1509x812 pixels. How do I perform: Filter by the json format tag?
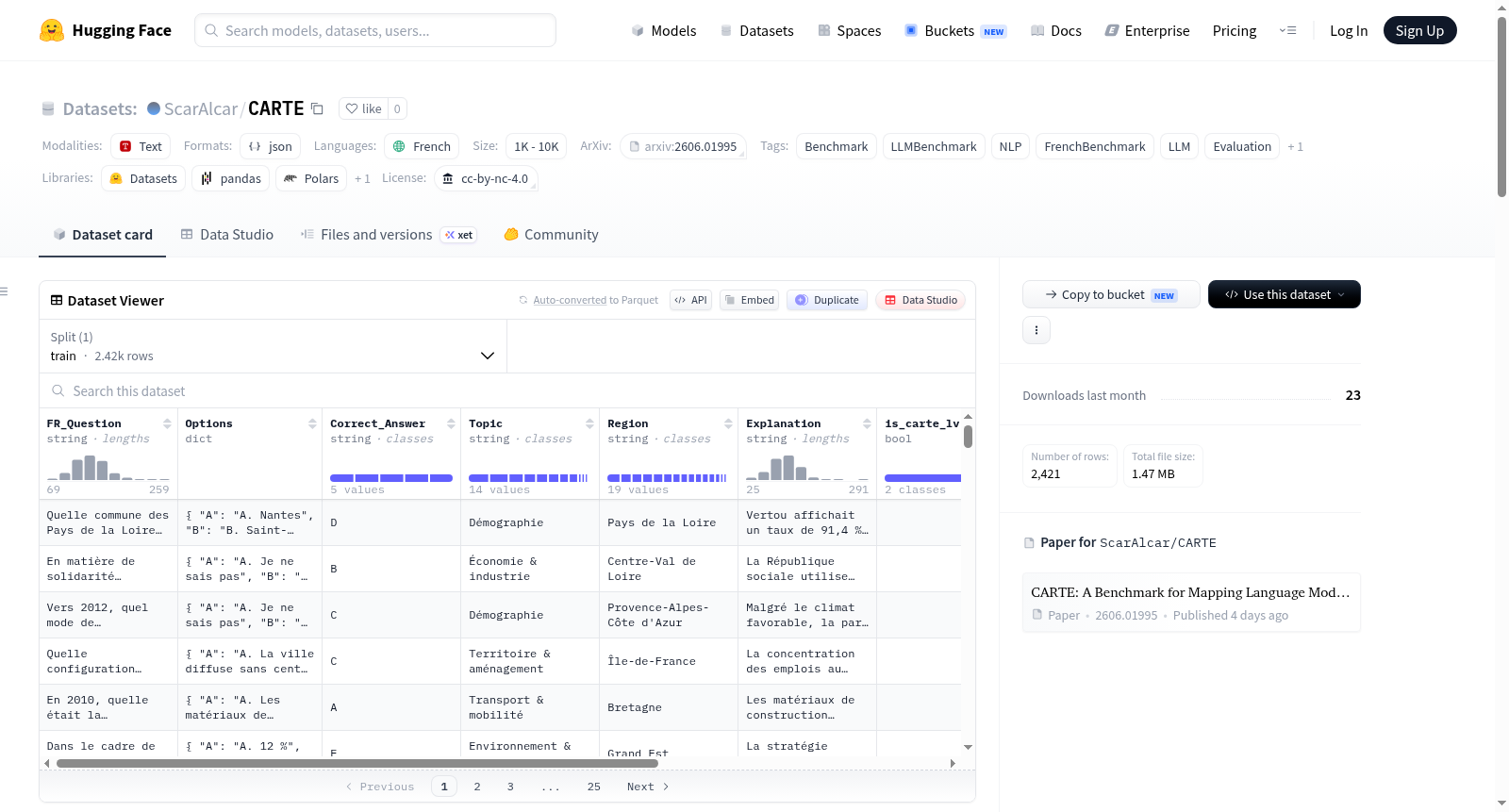click(x=270, y=146)
